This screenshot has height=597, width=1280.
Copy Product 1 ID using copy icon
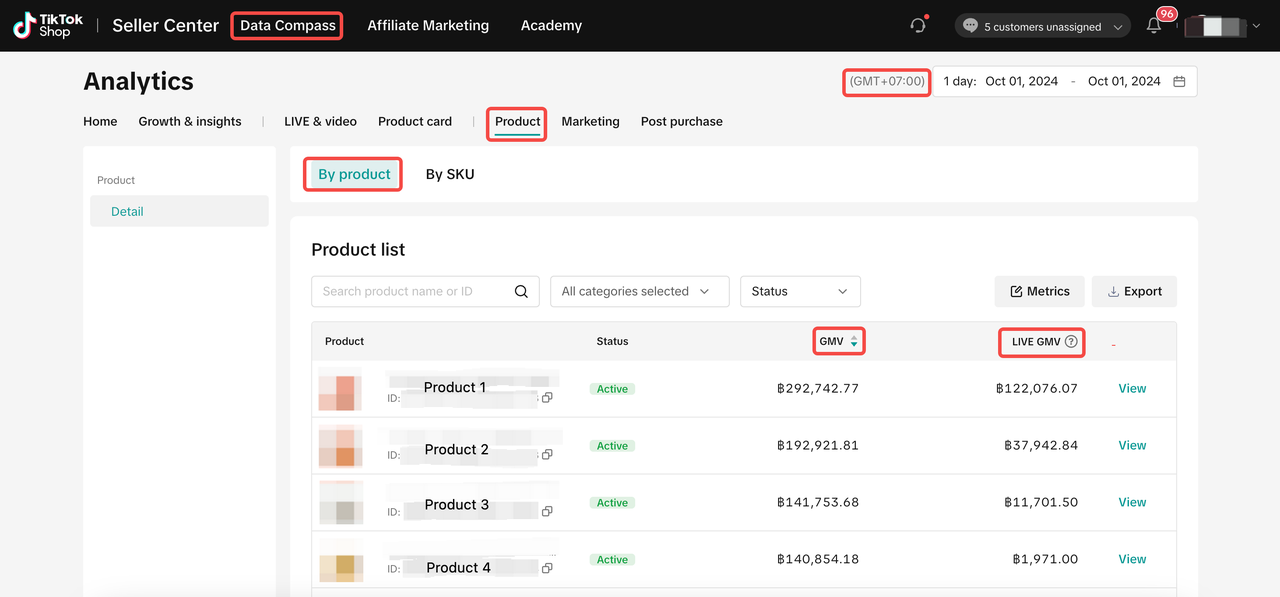coord(547,397)
